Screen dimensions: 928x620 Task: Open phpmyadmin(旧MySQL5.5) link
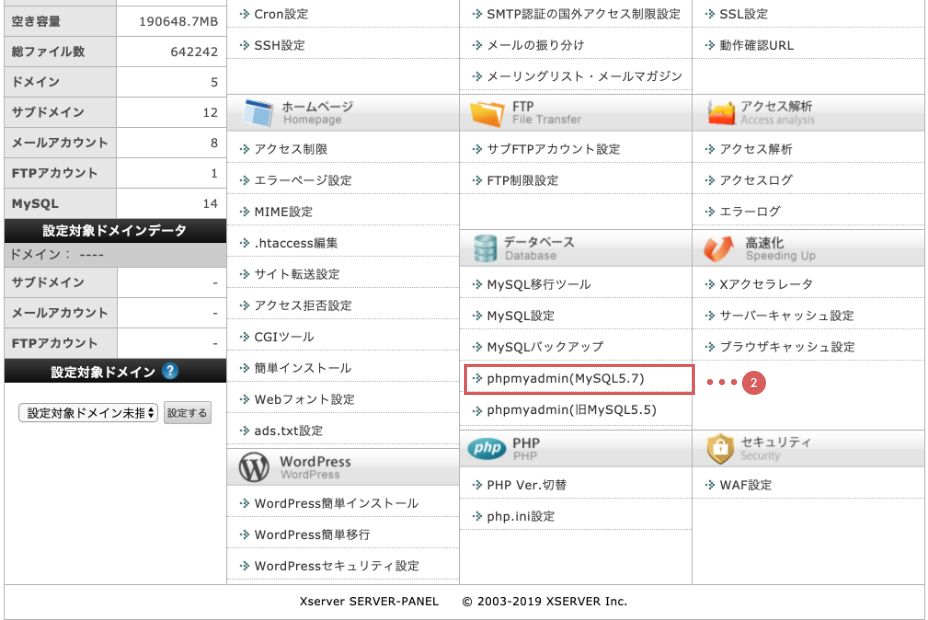click(x=571, y=410)
